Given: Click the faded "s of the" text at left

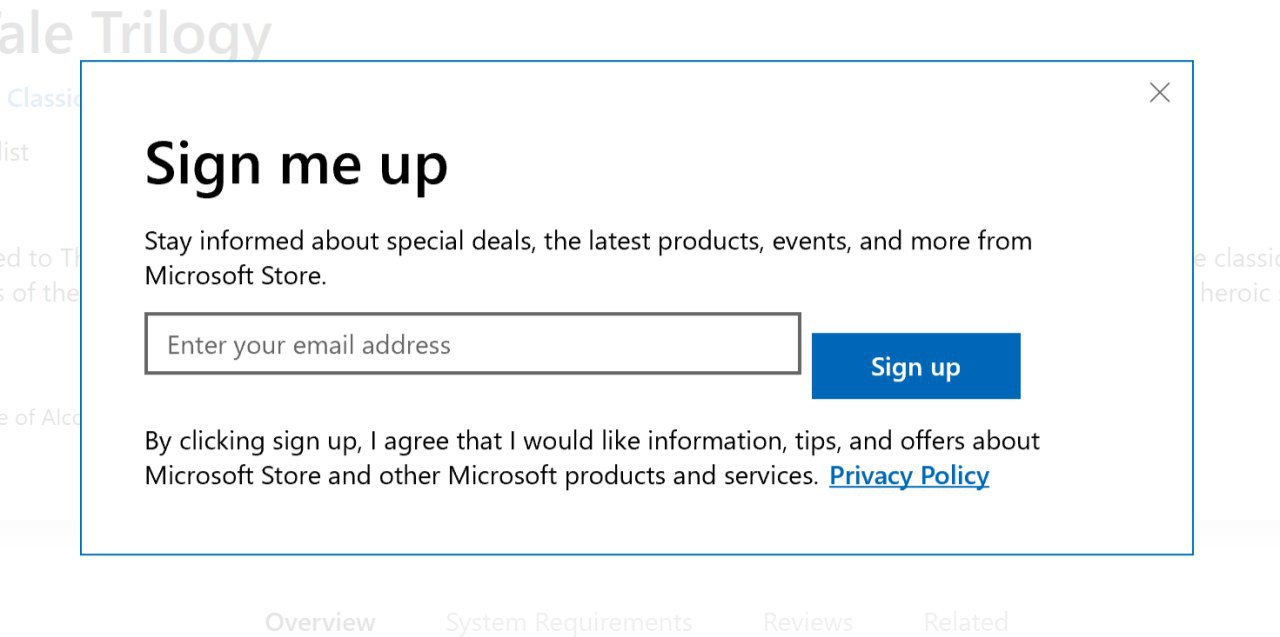Looking at the screenshot, I should (x=38, y=293).
